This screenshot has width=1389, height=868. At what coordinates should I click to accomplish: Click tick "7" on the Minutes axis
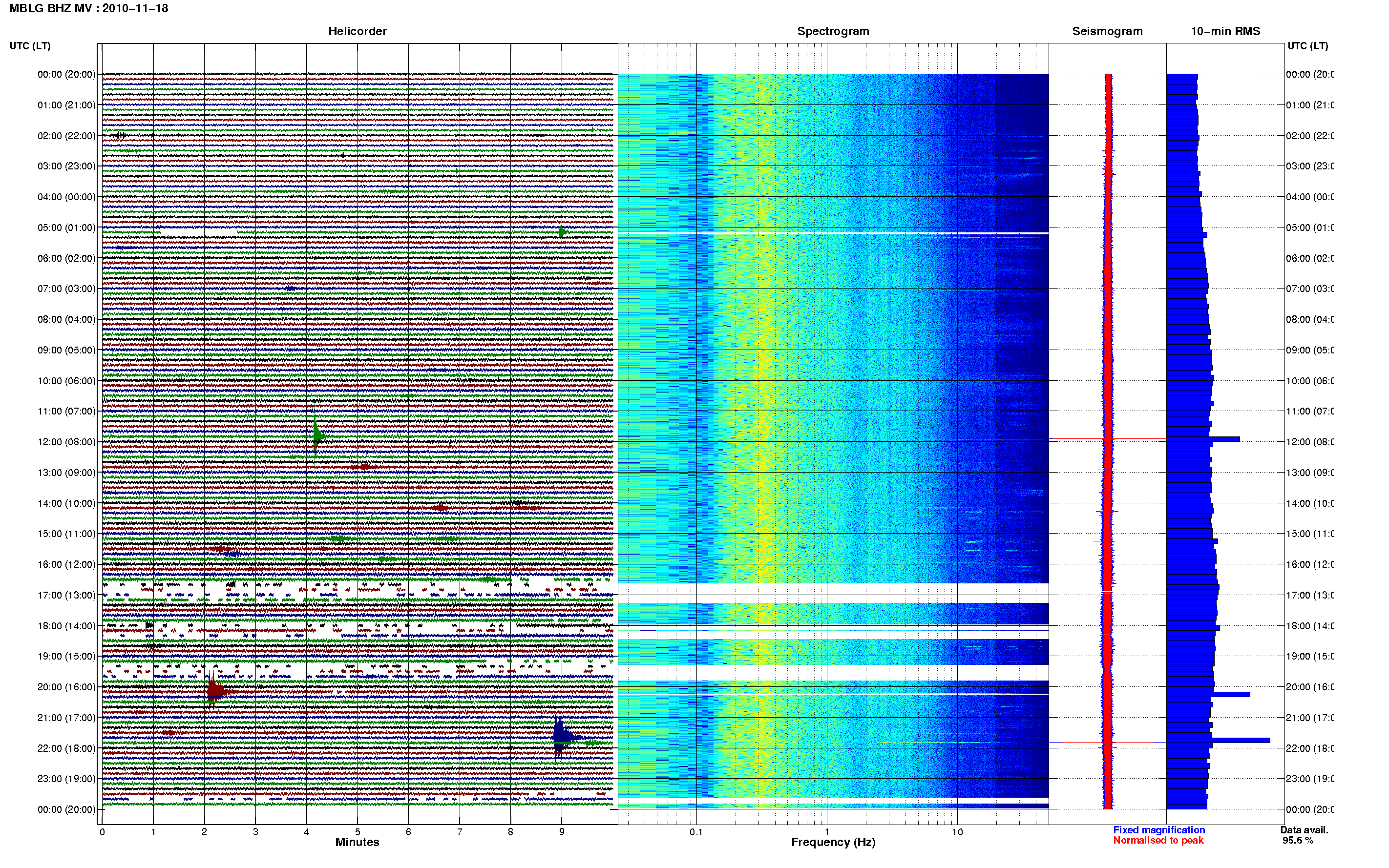[460, 832]
